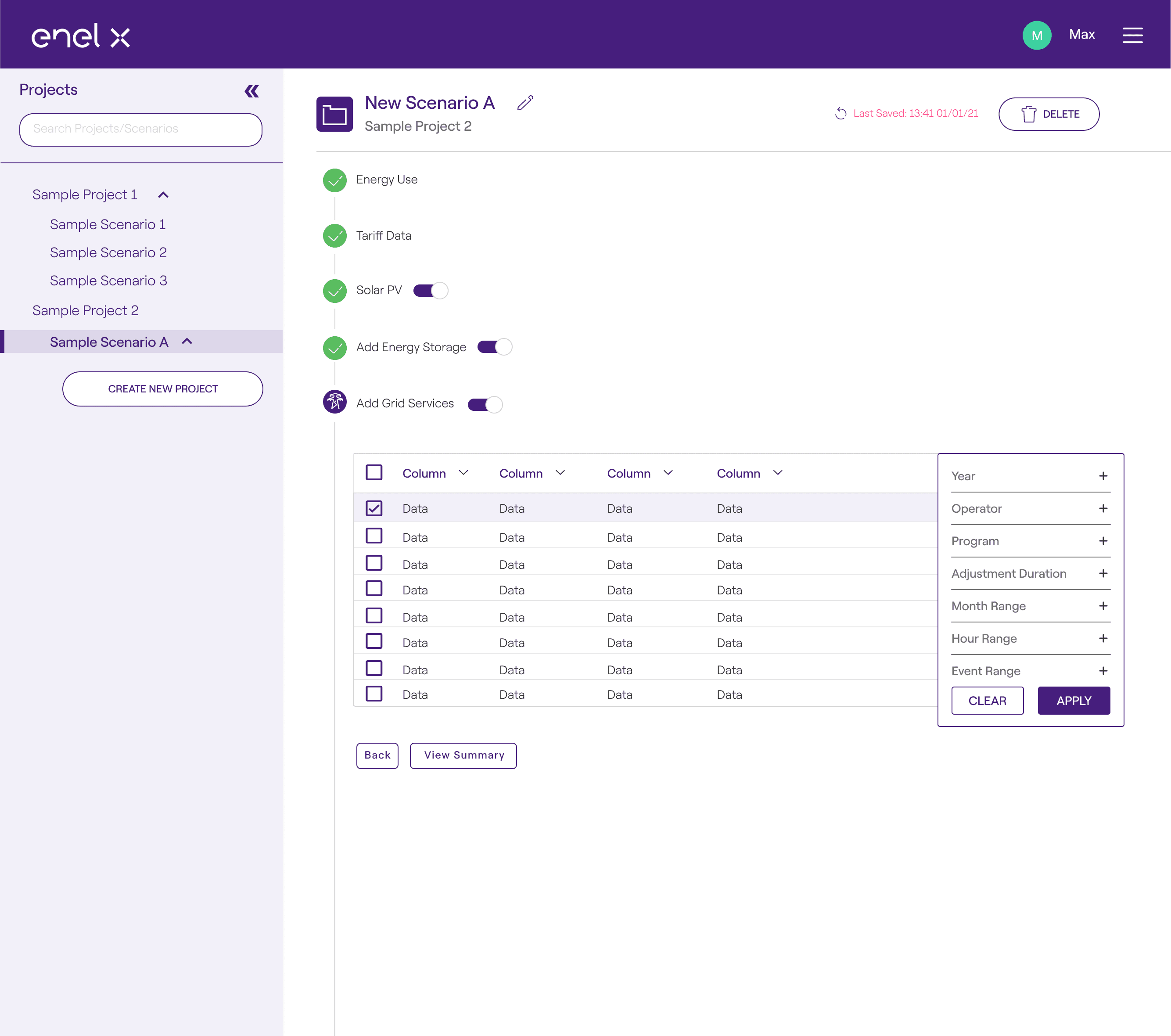Open Sample Scenario 2 in the sidebar

[108, 253]
